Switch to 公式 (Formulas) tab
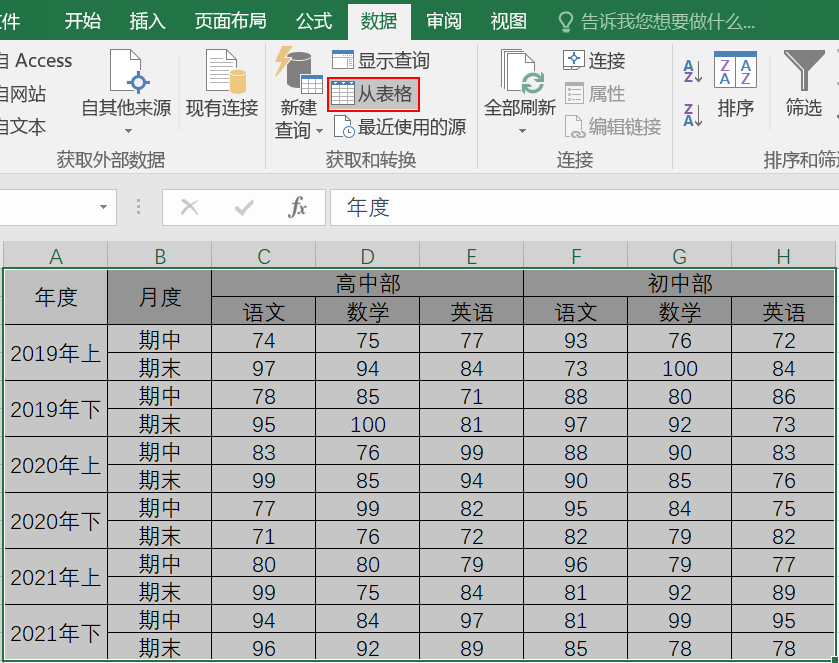Image resolution: width=839 pixels, height=663 pixels. 314,21
